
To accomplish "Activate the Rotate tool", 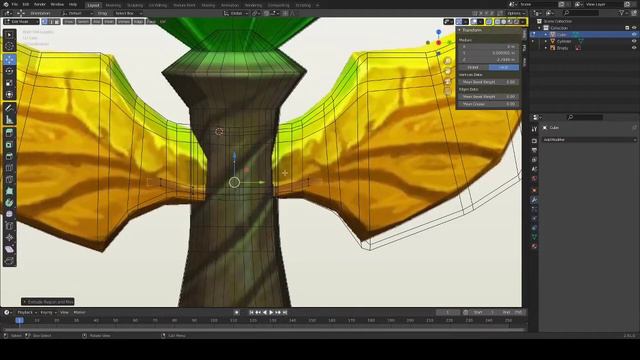I will click(9, 71).
